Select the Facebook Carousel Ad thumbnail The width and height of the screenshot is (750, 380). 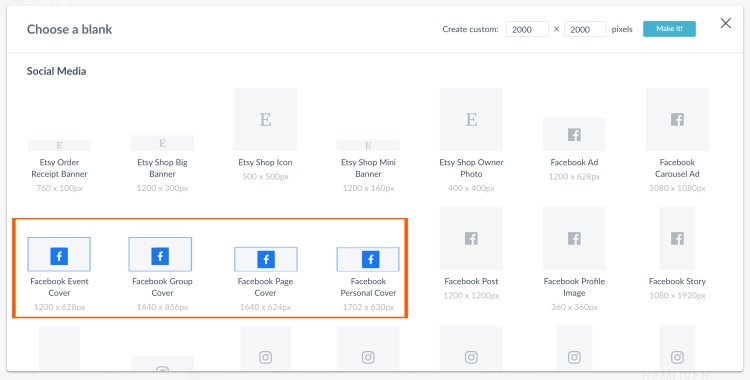coord(677,119)
